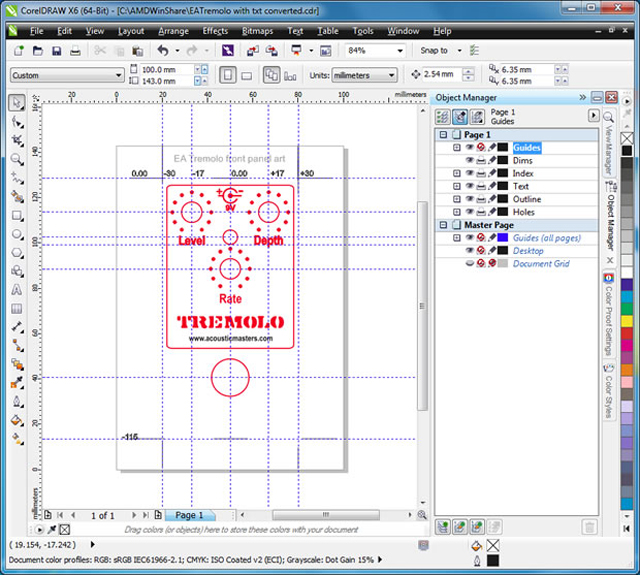The width and height of the screenshot is (640, 575).
Task: Click the Undo arrow icon
Action: tap(163, 51)
